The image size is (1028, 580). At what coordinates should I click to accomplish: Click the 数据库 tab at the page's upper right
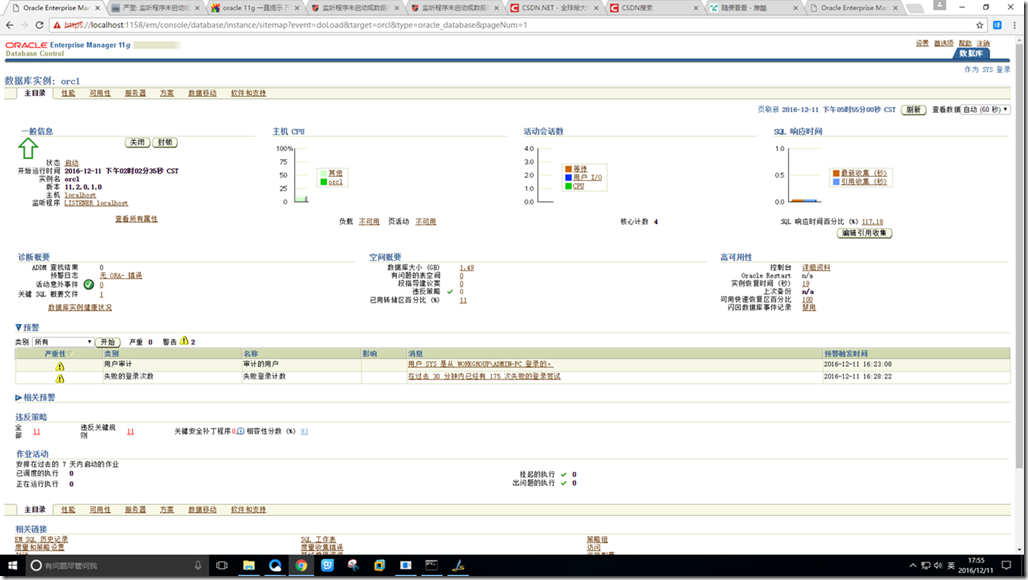click(x=971, y=53)
